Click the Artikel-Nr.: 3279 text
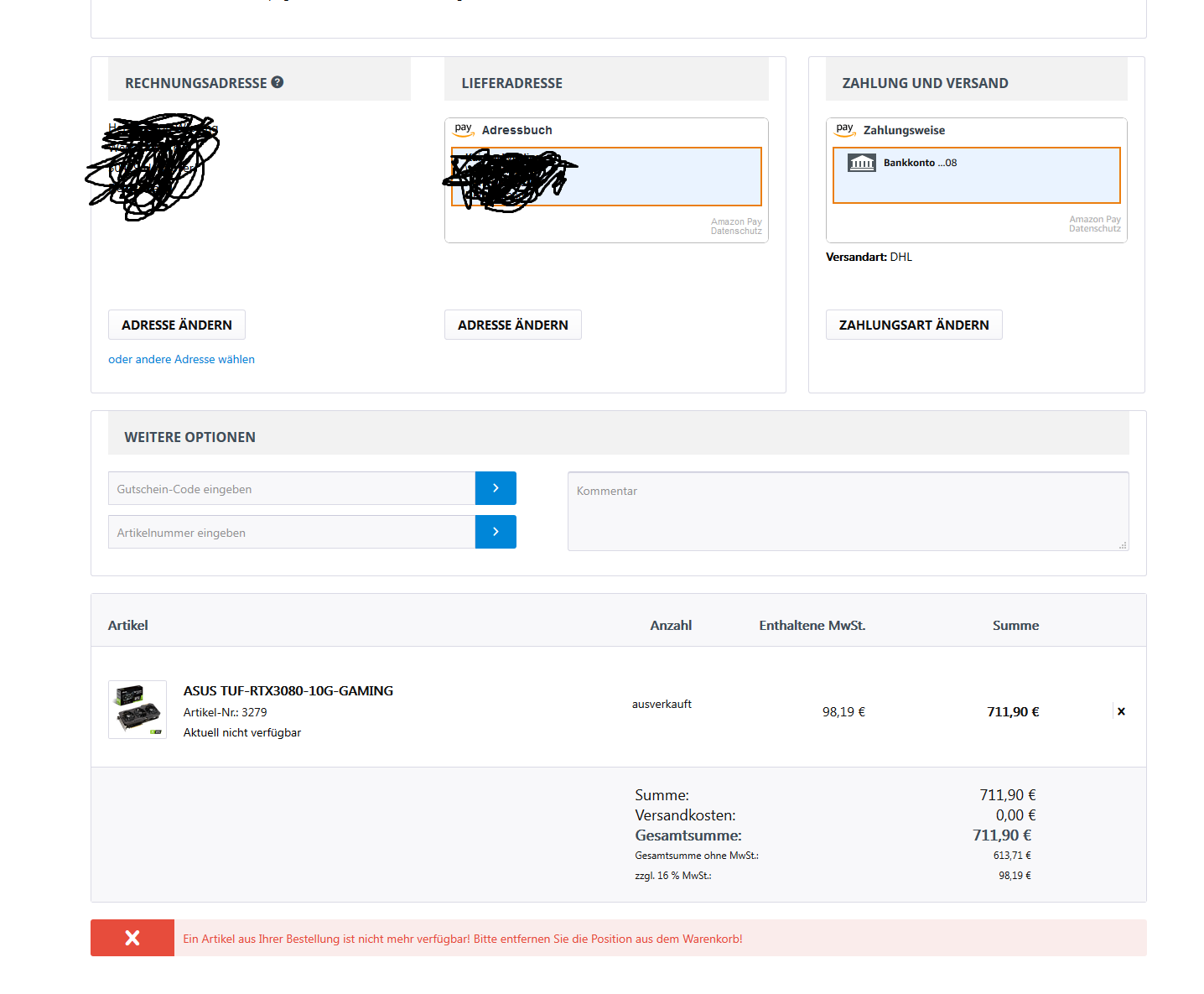The height and width of the screenshot is (994, 1204). (225, 712)
